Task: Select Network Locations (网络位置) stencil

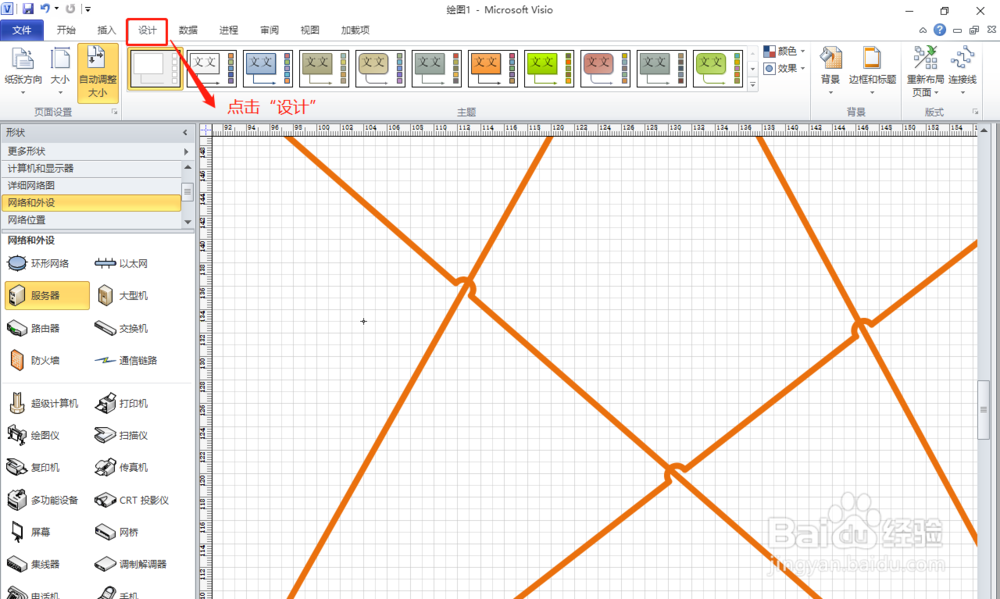Action: tap(91, 220)
